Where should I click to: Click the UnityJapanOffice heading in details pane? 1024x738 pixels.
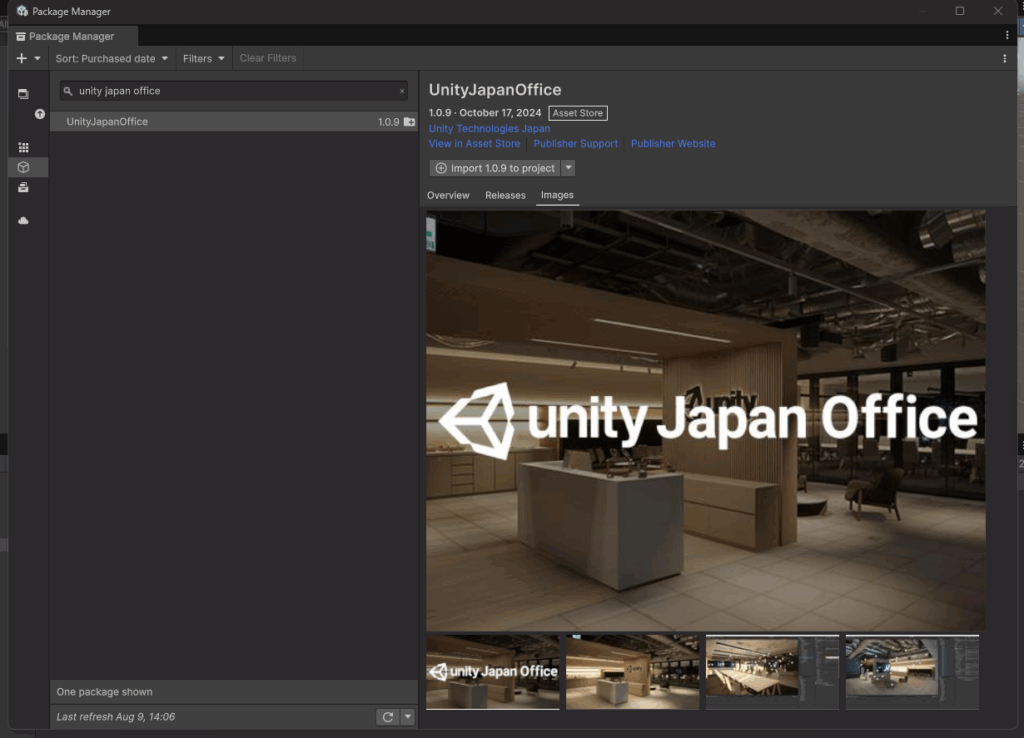tap(495, 90)
